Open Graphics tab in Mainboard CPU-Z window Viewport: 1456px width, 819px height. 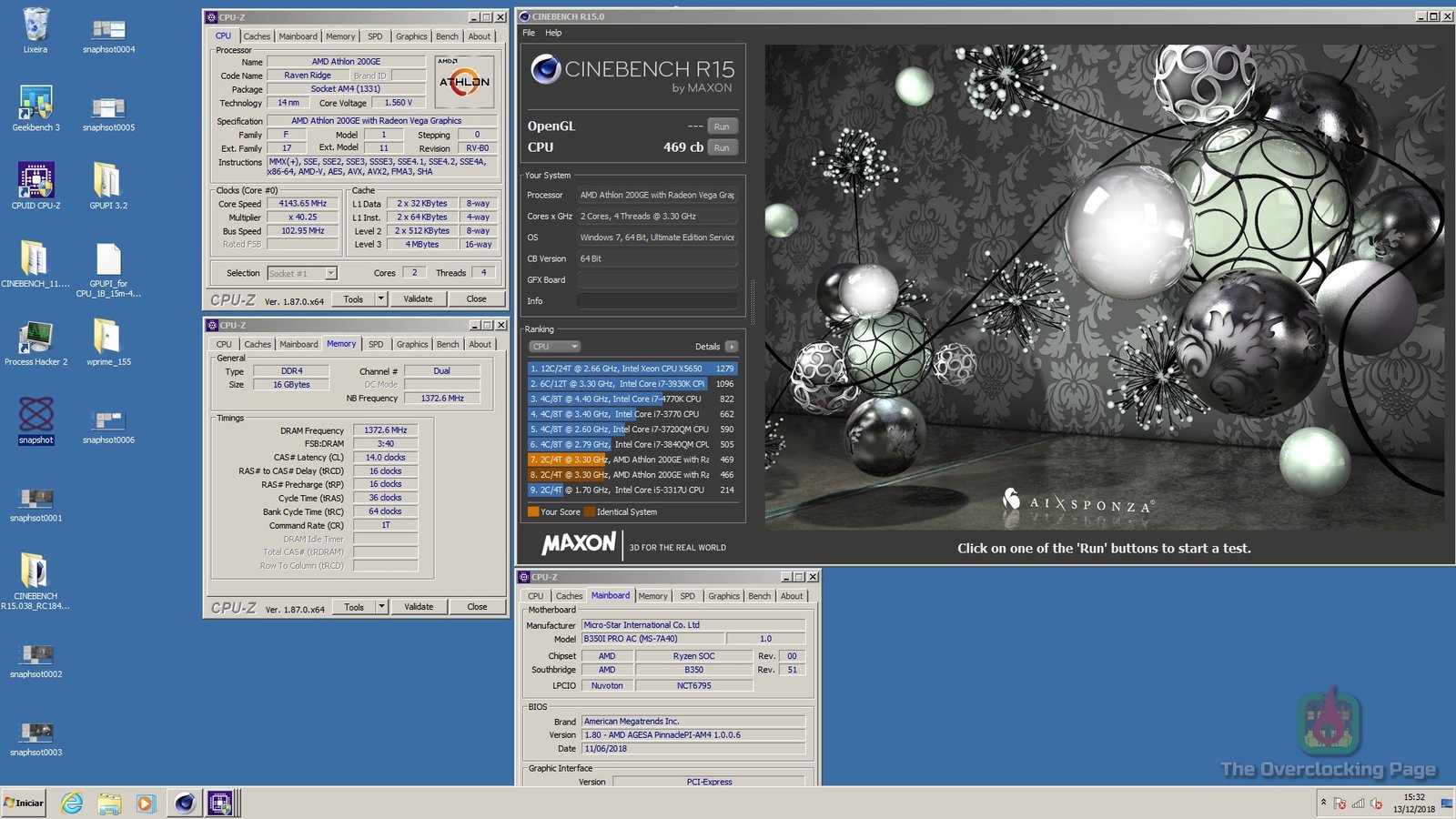pyautogui.click(x=723, y=596)
